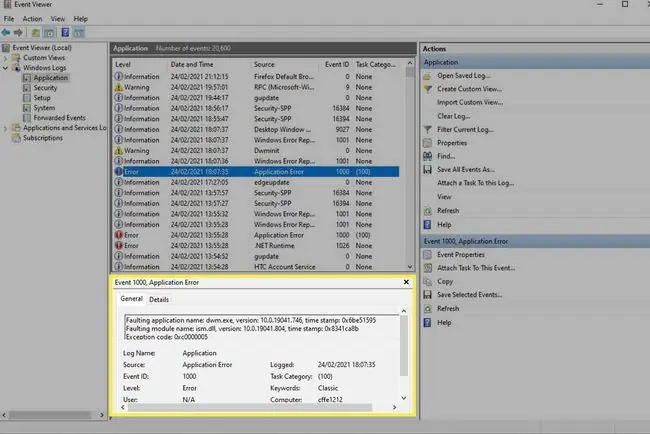Expand the Custom Views tree node
Image resolution: width=650 pixels, height=434 pixels.
coord(5,58)
